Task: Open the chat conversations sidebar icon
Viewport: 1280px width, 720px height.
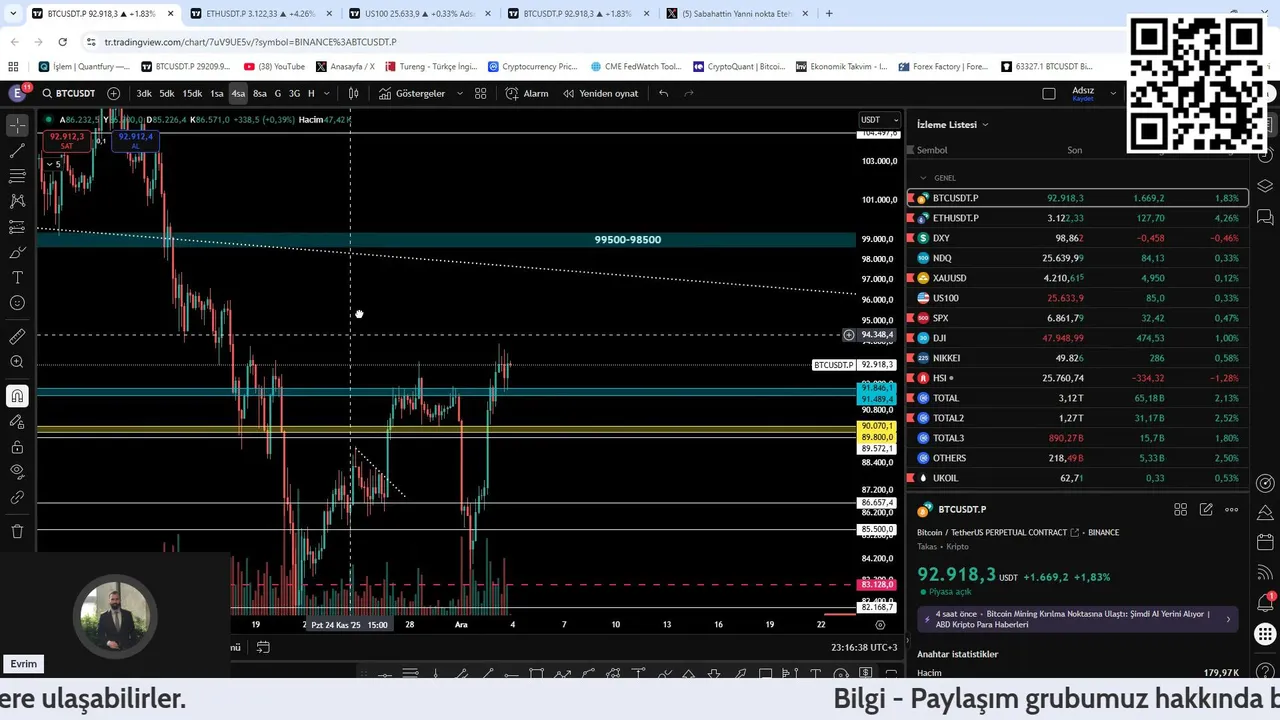Action: tap(1265, 217)
